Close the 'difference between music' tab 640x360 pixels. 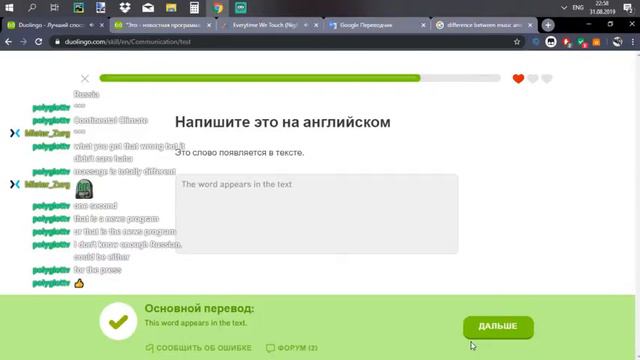530,25
